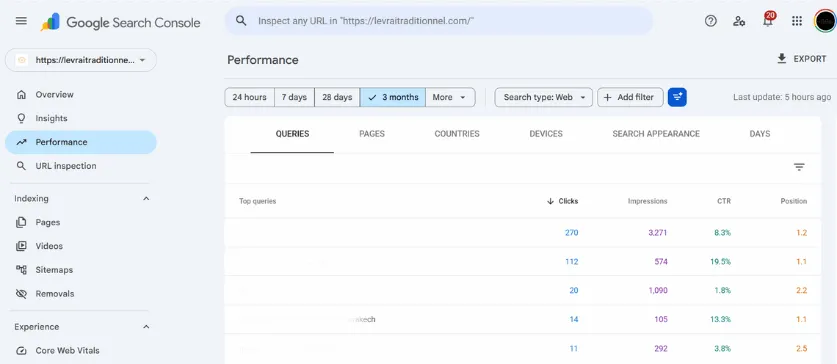
Task: Click the 19.5% CTR value
Action: tap(721, 262)
